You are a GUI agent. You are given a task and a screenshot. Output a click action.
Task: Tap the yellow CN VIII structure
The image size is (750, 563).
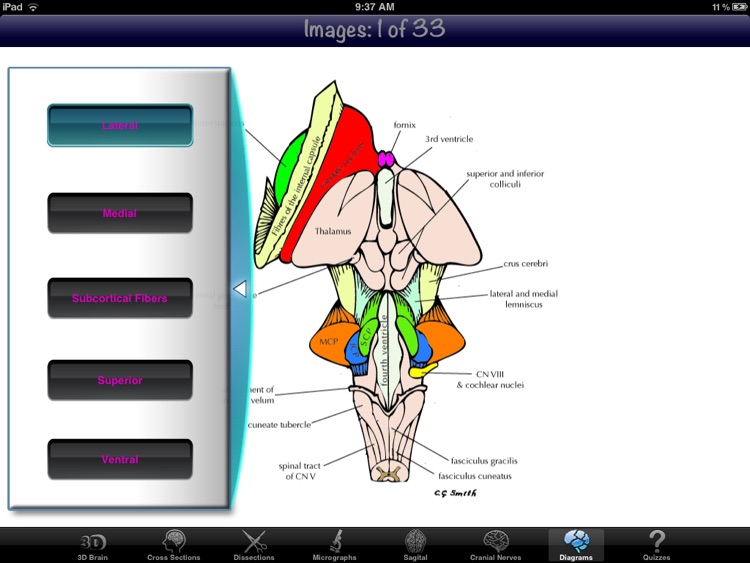(423, 370)
